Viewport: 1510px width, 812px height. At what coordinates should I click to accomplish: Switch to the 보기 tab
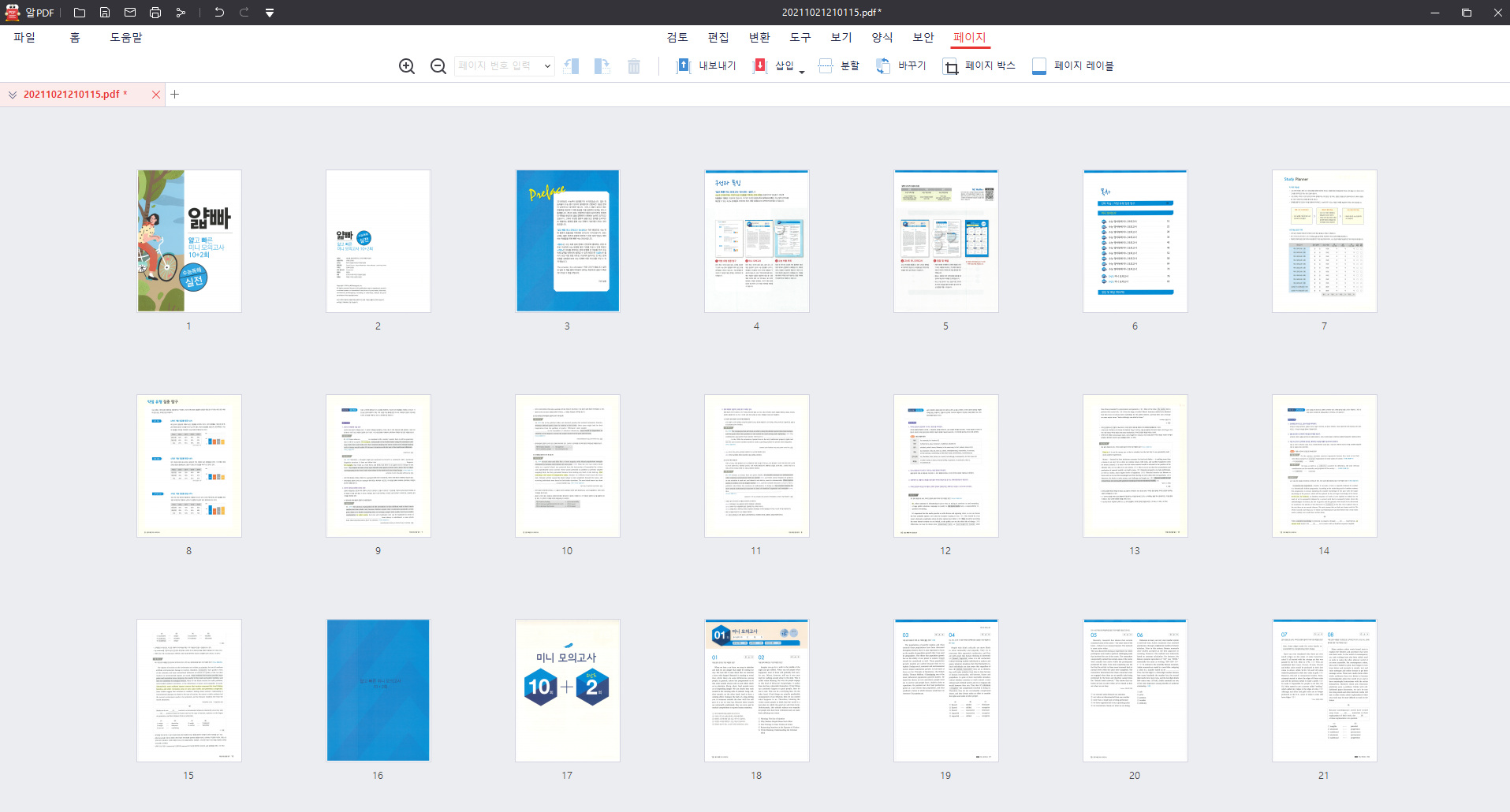coord(841,37)
